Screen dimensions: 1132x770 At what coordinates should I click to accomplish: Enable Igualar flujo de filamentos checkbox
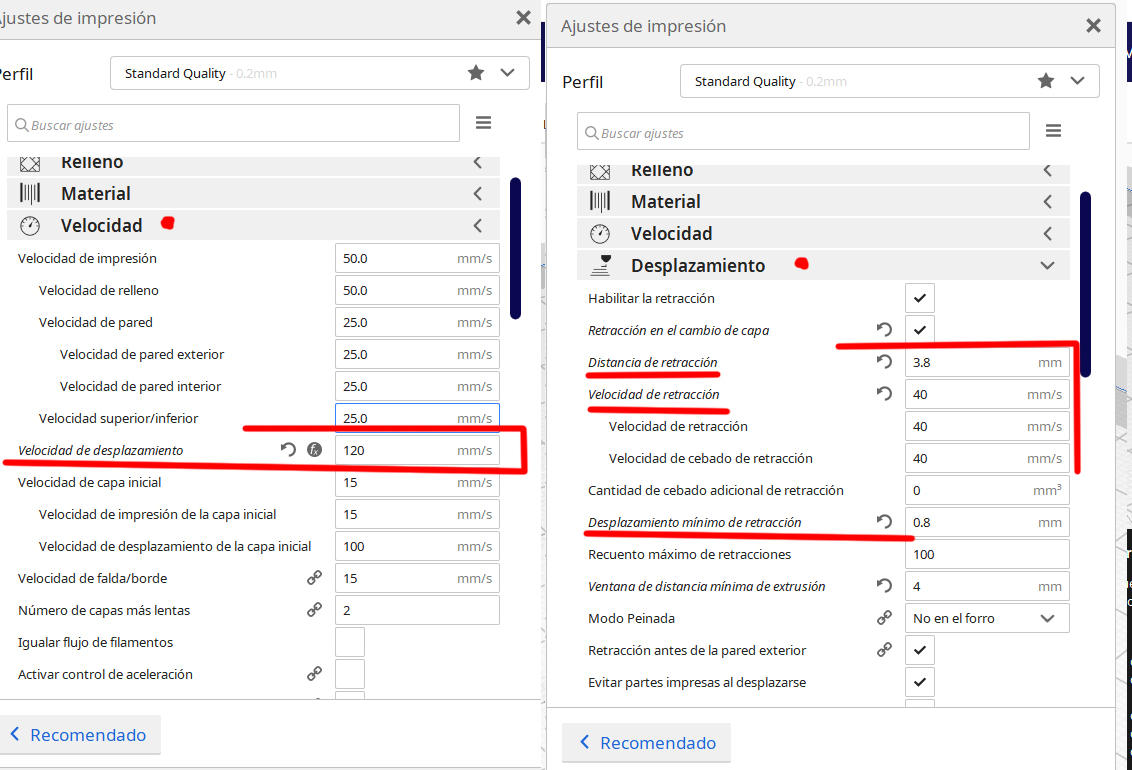point(349,642)
